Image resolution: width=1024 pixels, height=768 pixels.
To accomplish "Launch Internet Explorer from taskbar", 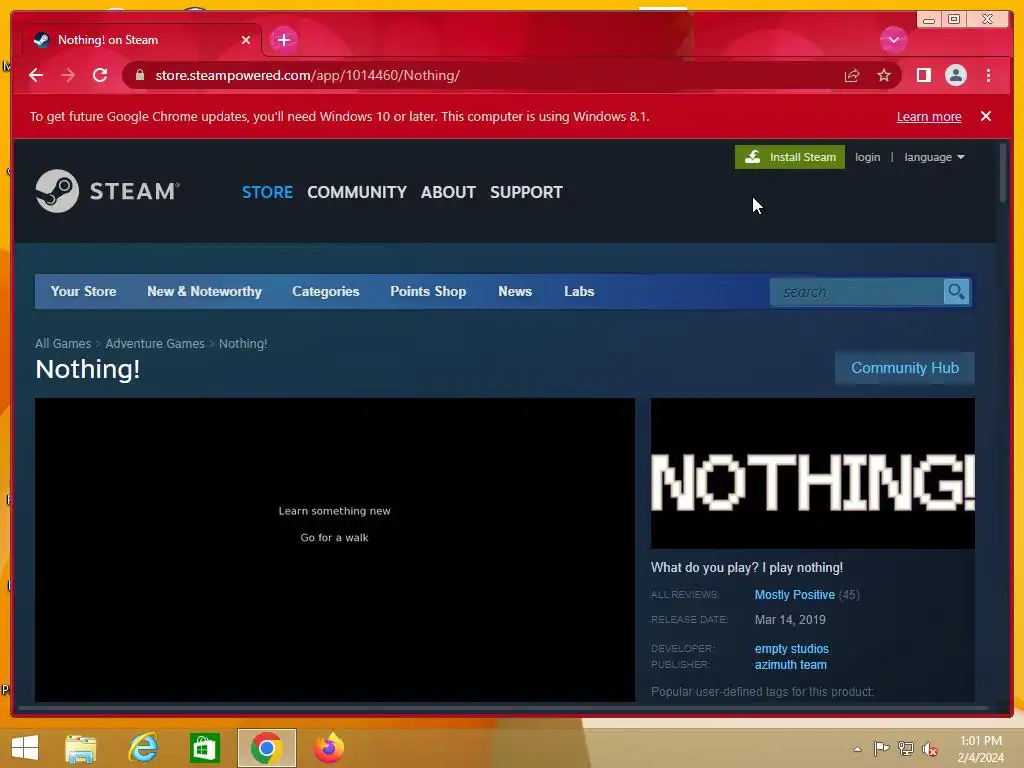I will point(143,748).
